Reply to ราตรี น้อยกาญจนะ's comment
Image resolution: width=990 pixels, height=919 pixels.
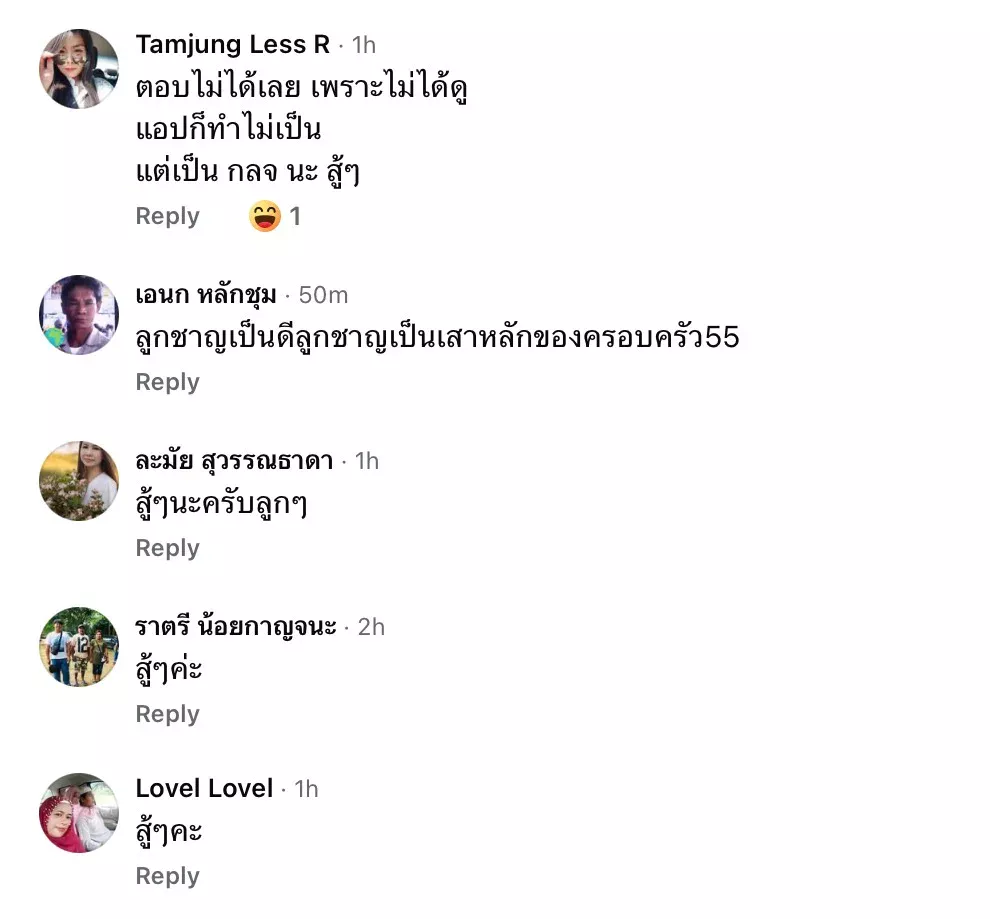167,714
